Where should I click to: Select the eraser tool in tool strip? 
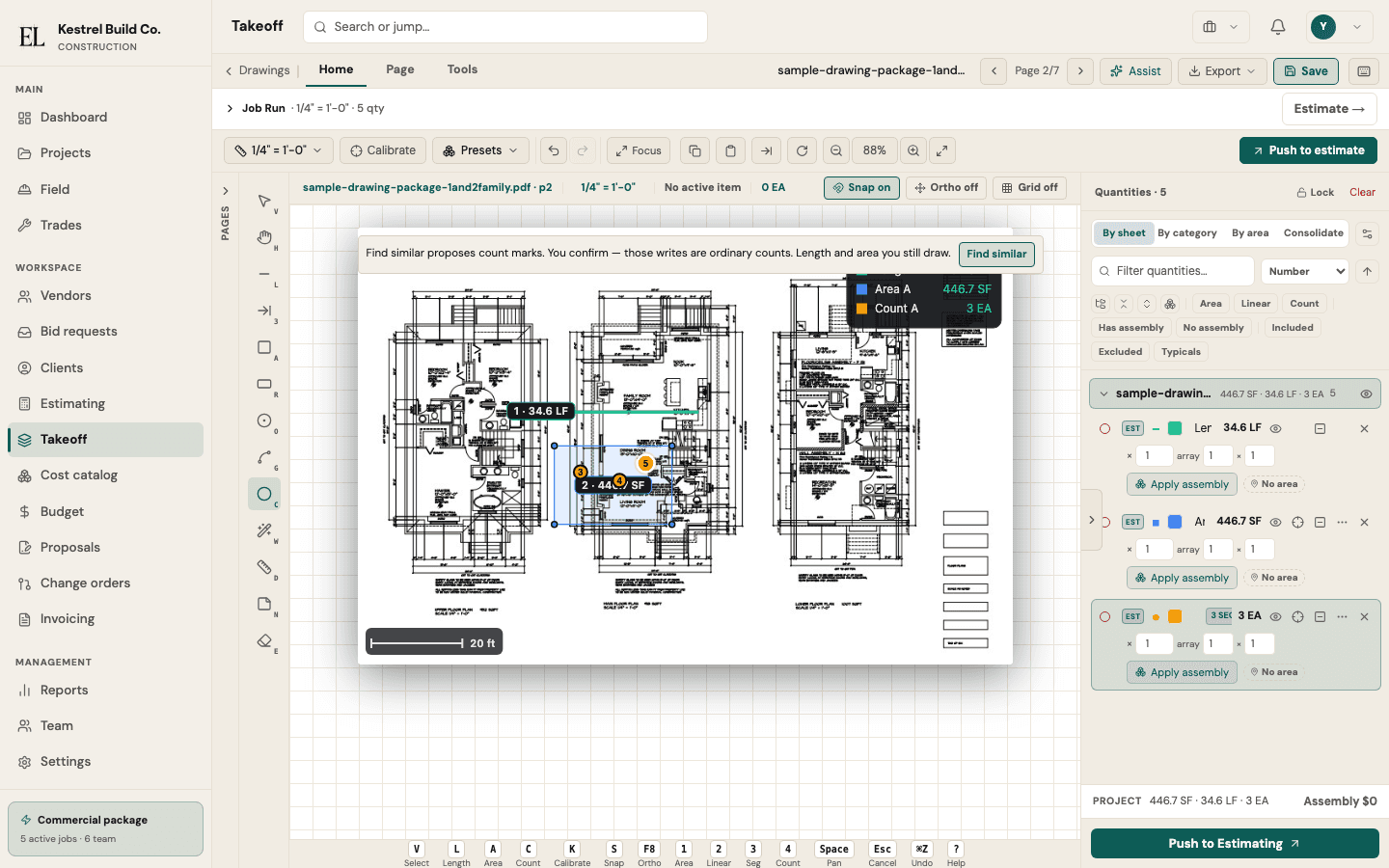point(264,640)
